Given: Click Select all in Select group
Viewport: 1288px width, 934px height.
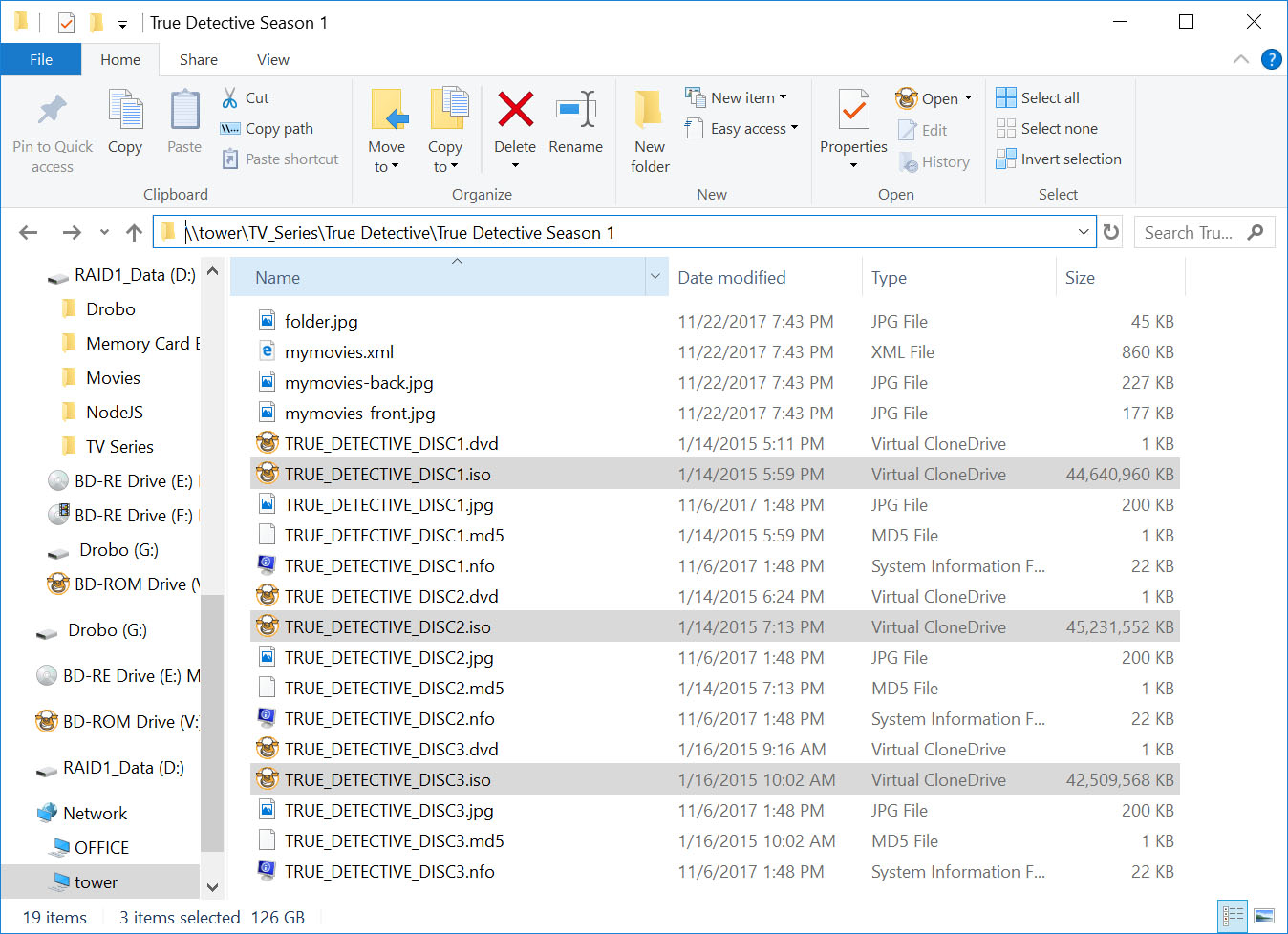Looking at the screenshot, I should (1038, 97).
